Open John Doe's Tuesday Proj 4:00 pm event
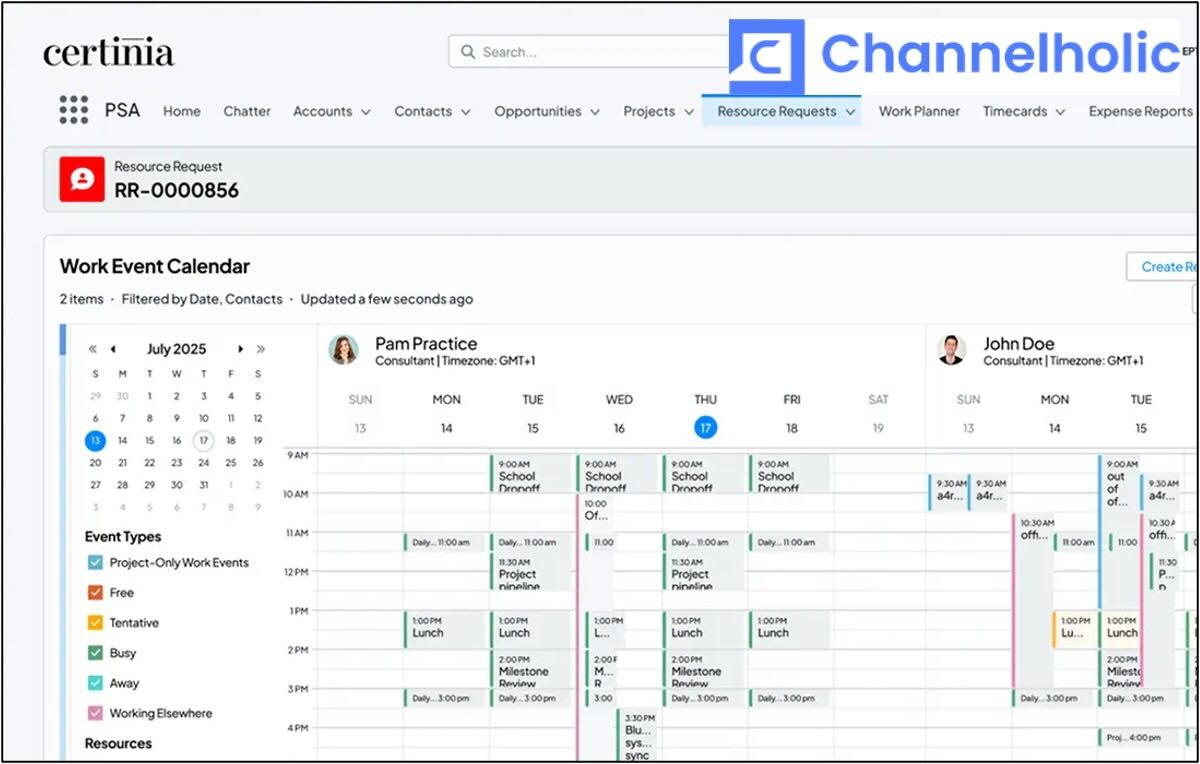Image resolution: width=1200 pixels, height=764 pixels. pos(1140,737)
